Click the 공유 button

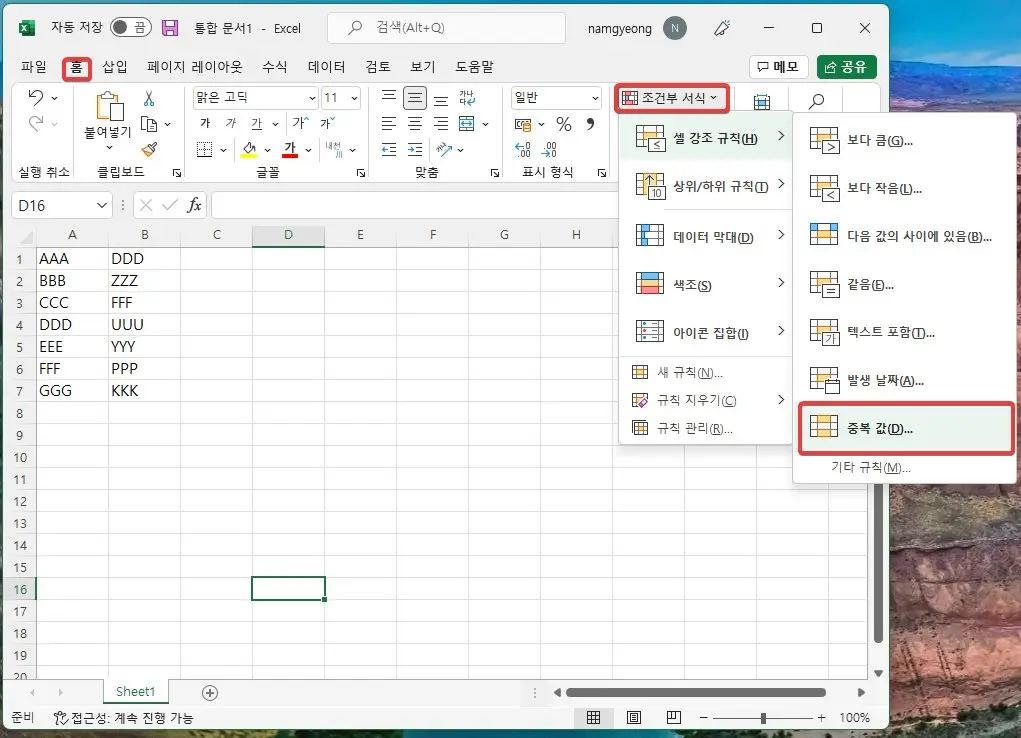846,66
